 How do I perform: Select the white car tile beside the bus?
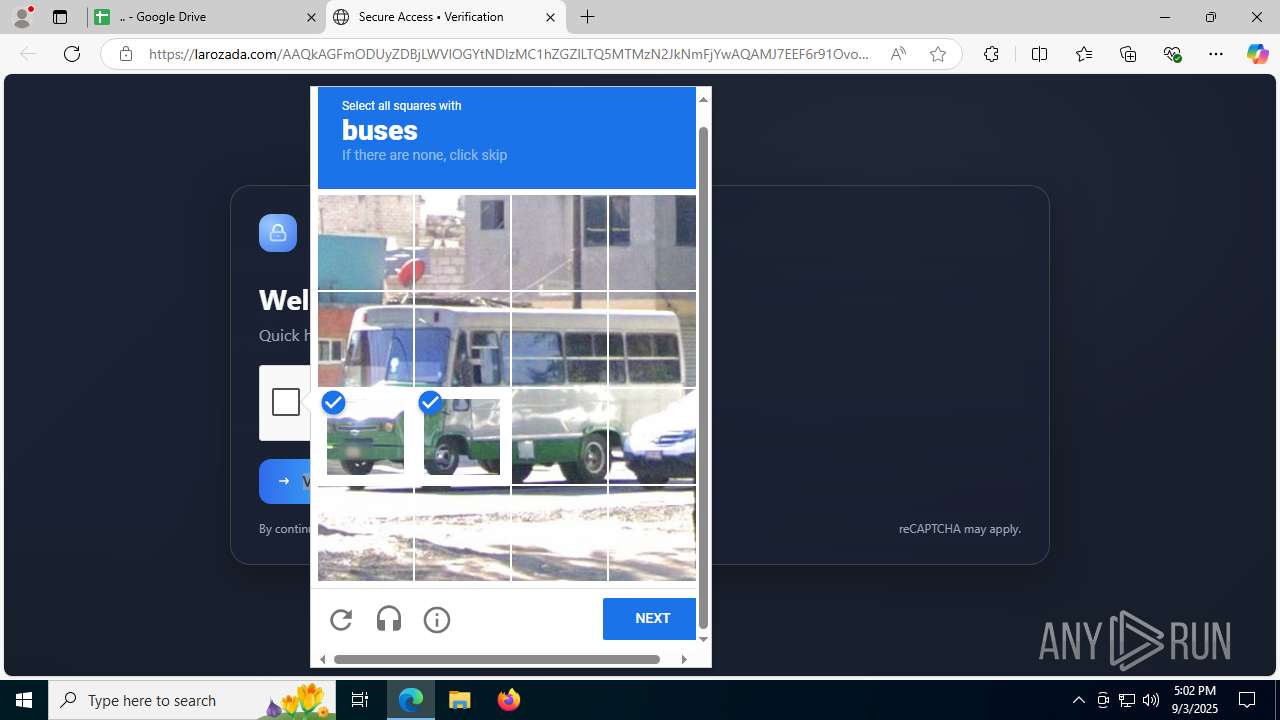(x=652, y=437)
